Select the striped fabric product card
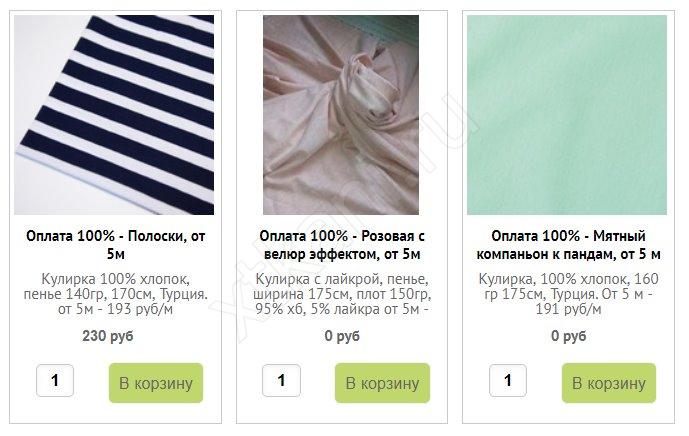This screenshot has width=689, height=436. click(x=116, y=217)
